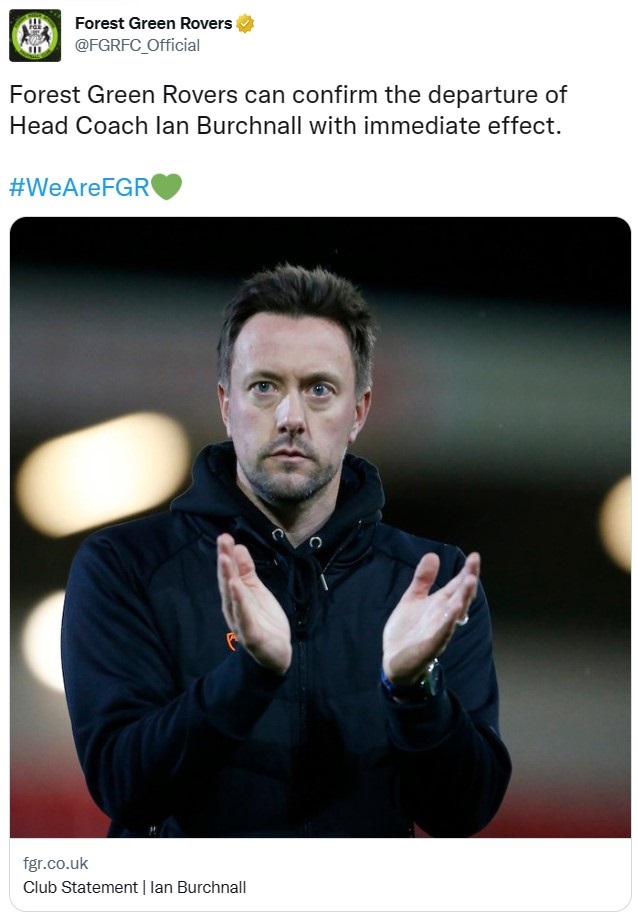This screenshot has height=921, width=638.
Task: Open the Forest Green Rovers crest avatar
Action: coord(35,35)
